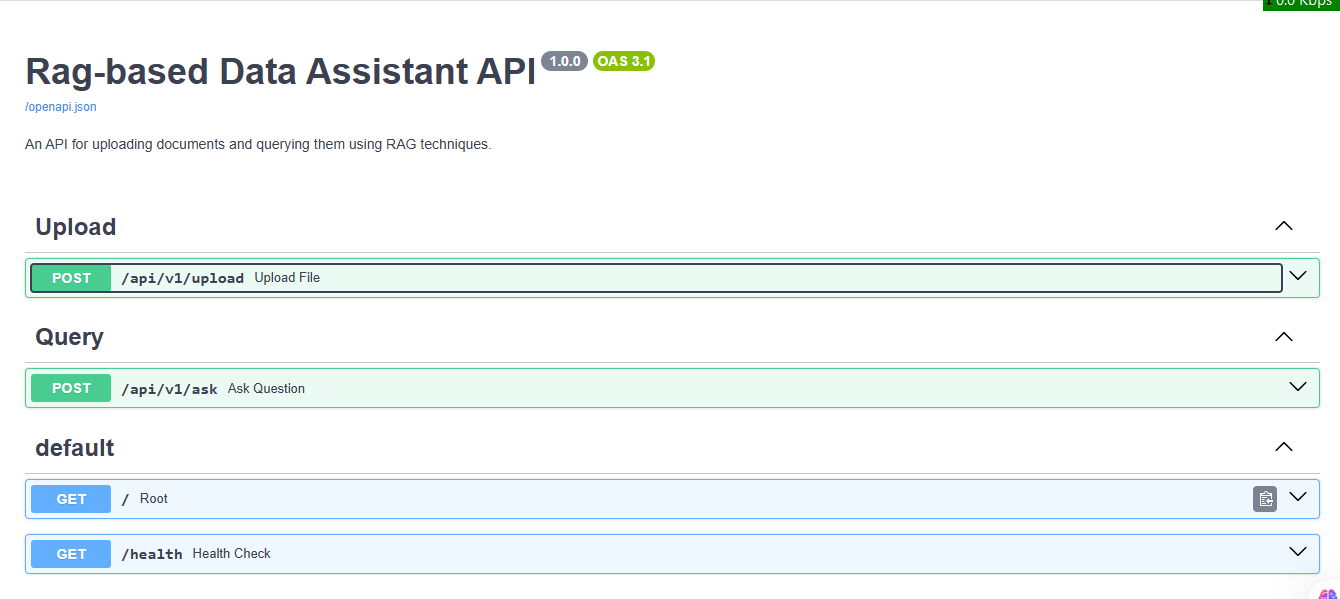Click the default section heading
The height and width of the screenshot is (599, 1340).
[x=75, y=448]
